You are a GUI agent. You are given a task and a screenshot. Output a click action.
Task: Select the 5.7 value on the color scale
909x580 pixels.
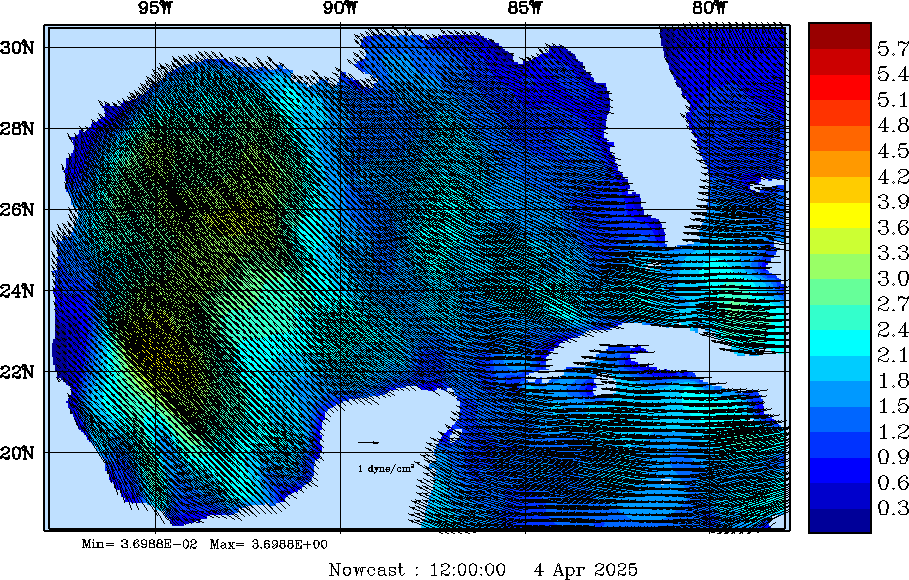(893, 49)
